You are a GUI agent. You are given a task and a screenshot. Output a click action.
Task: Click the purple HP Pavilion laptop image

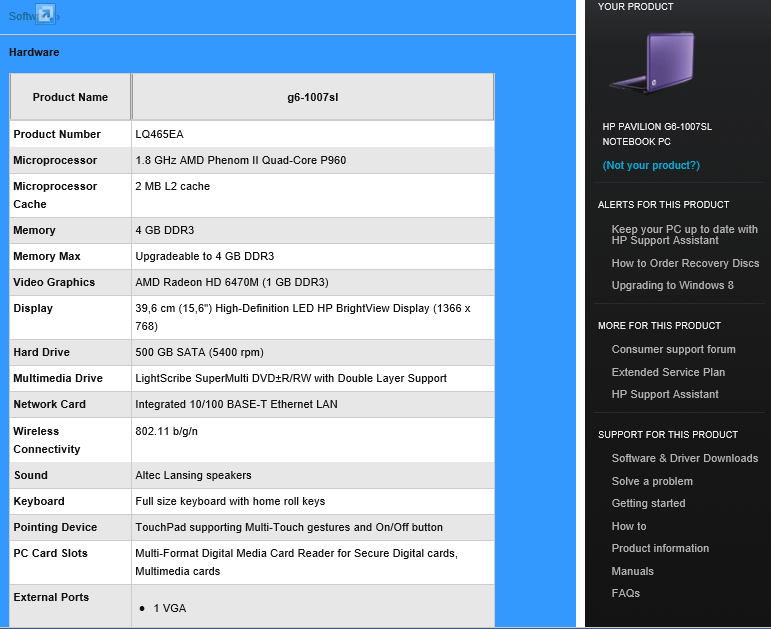click(653, 64)
